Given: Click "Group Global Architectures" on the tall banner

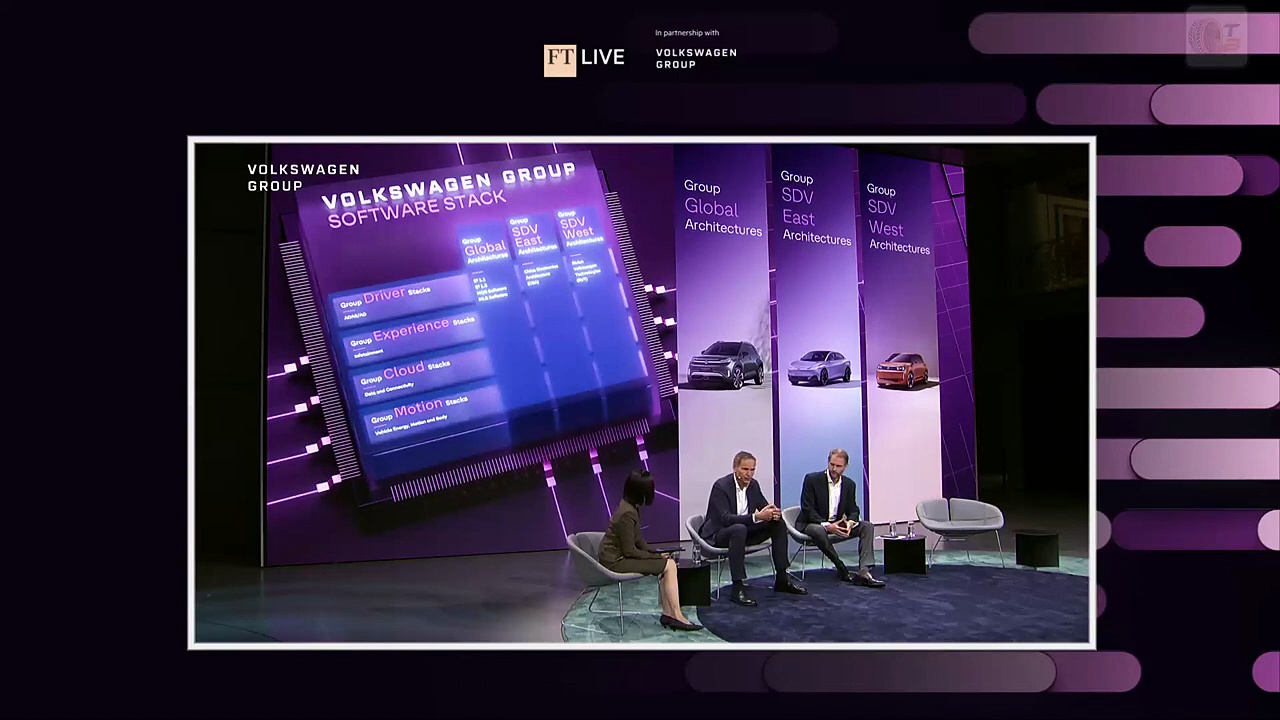Looking at the screenshot, I should click(x=722, y=208).
